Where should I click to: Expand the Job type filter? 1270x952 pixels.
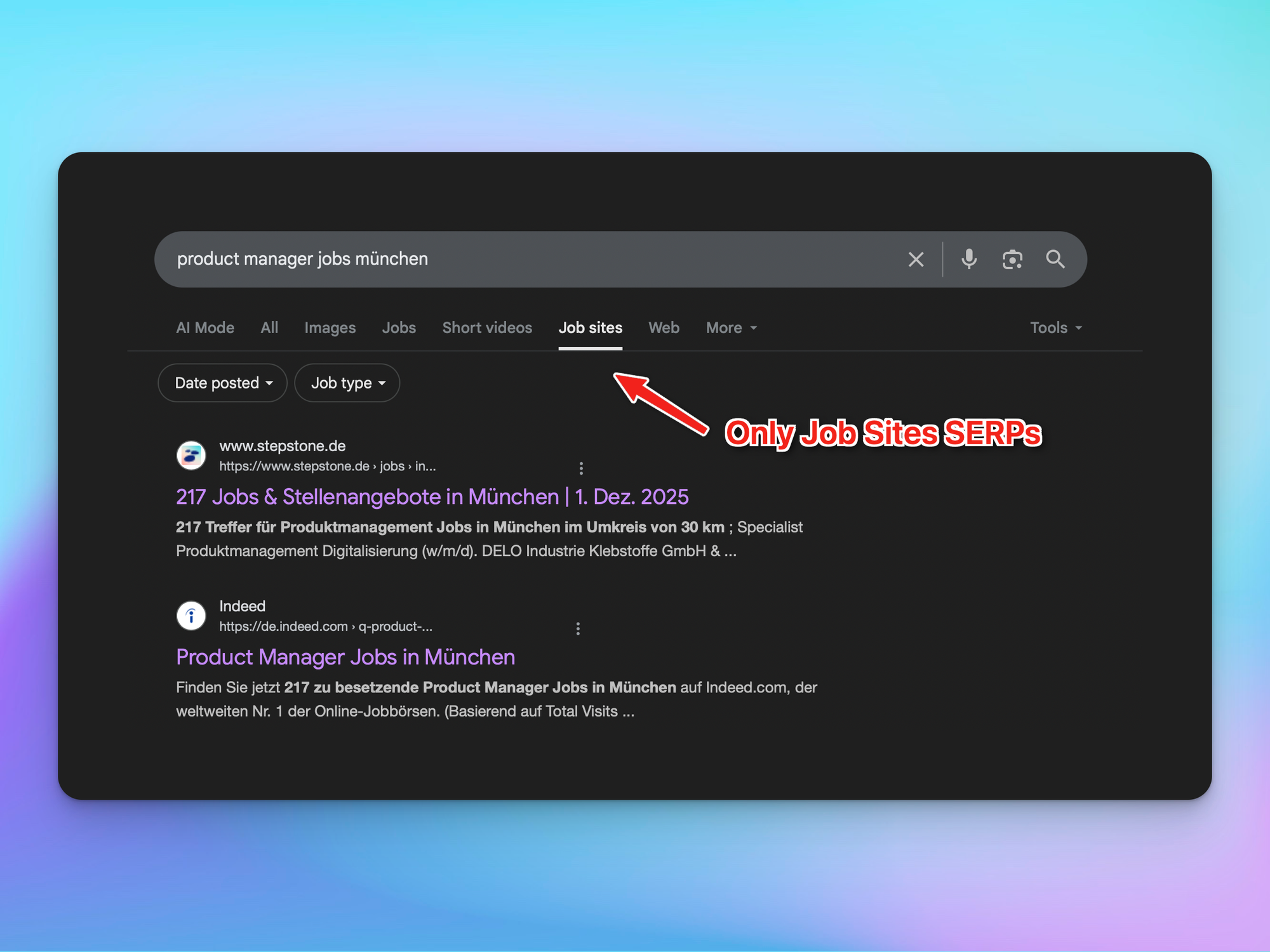tap(347, 383)
